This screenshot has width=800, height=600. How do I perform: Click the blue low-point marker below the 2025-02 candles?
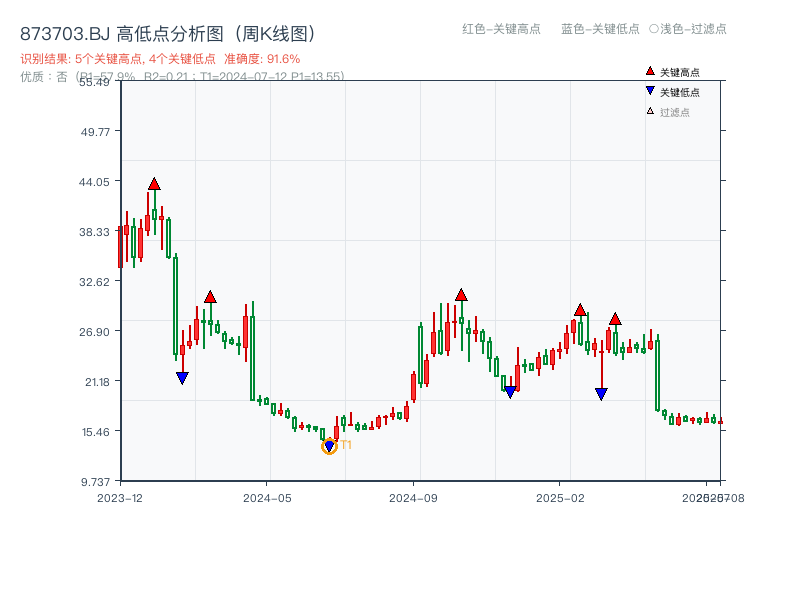click(600, 391)
